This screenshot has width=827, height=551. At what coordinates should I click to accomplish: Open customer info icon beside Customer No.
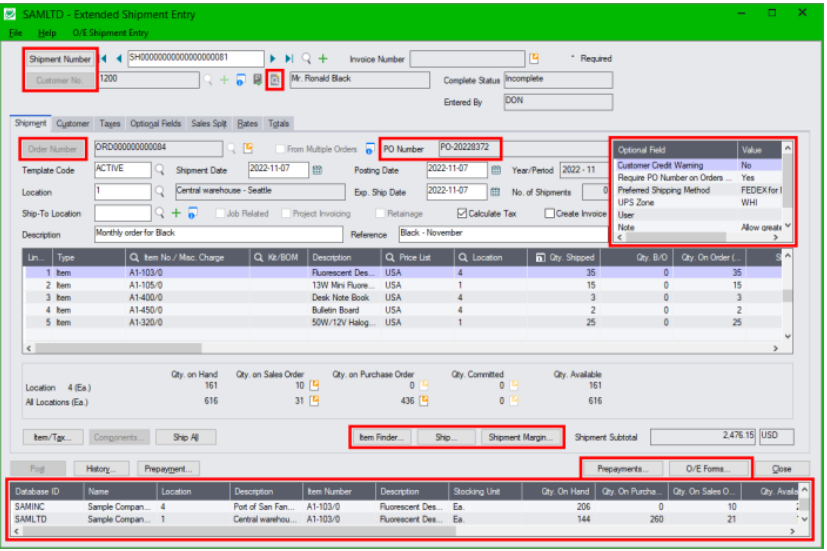click(241, 80)
